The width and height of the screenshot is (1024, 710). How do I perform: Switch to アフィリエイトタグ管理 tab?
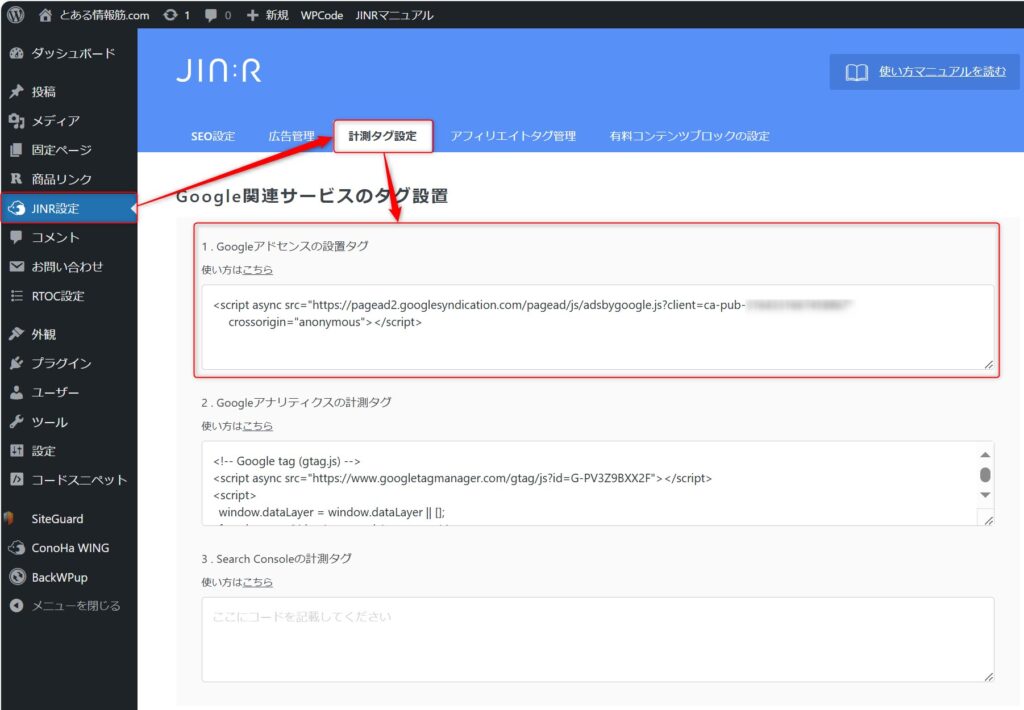tap(513, 136)
